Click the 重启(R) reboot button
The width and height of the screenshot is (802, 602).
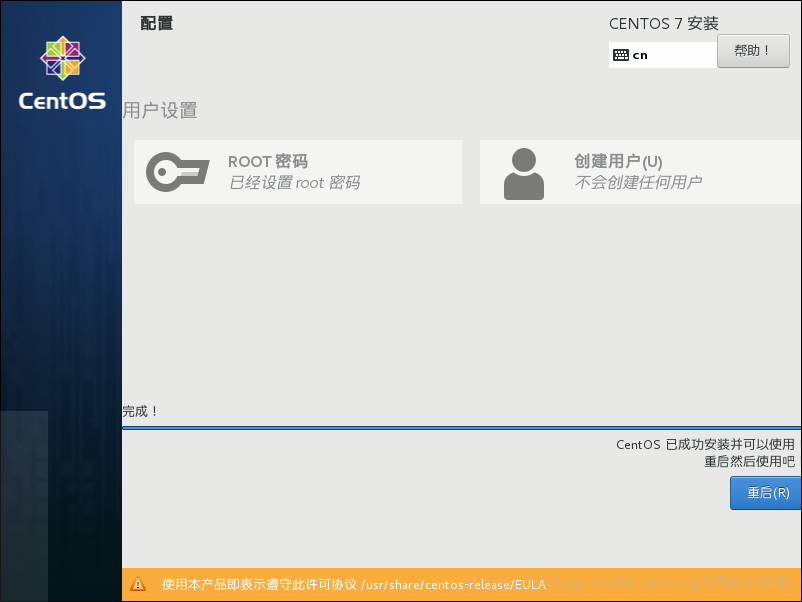(x=766, y=493)
